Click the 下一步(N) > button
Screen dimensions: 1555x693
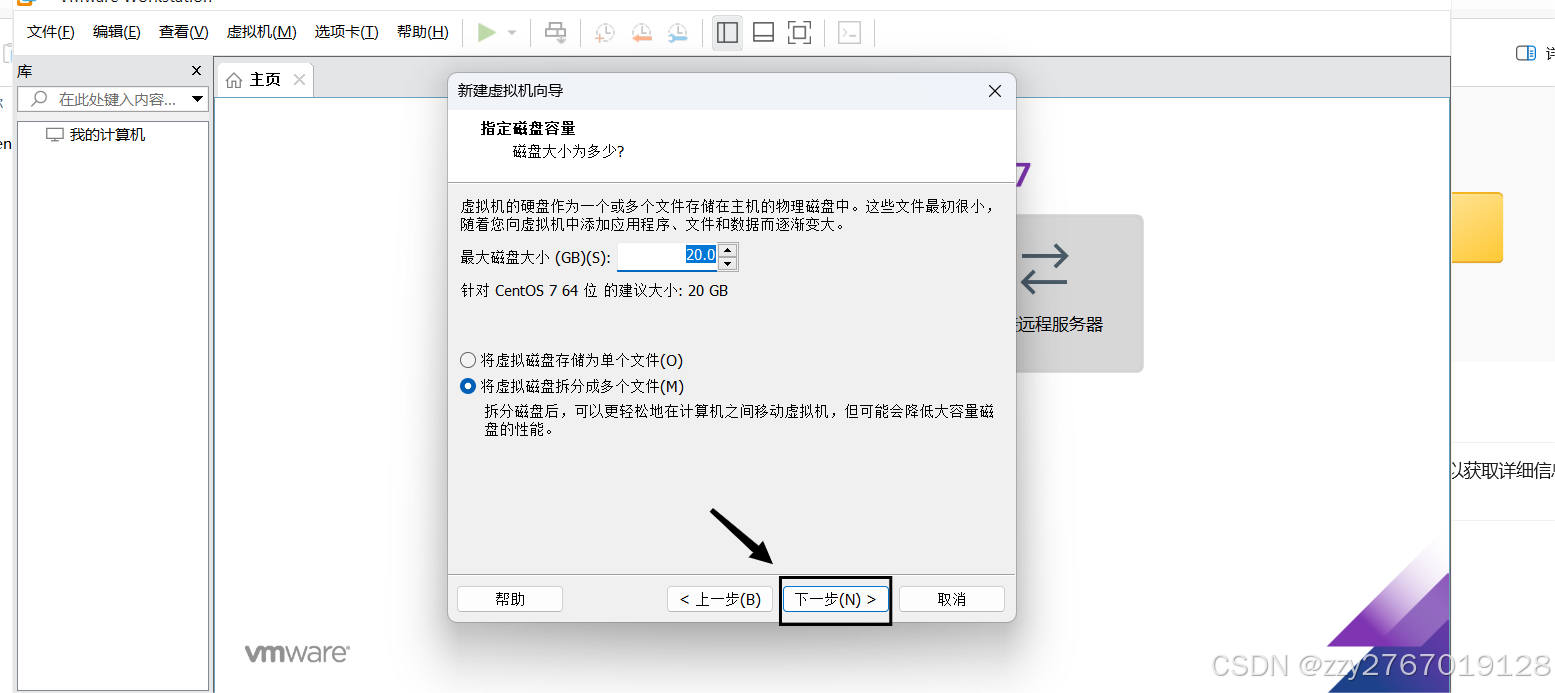click(835, 599)
